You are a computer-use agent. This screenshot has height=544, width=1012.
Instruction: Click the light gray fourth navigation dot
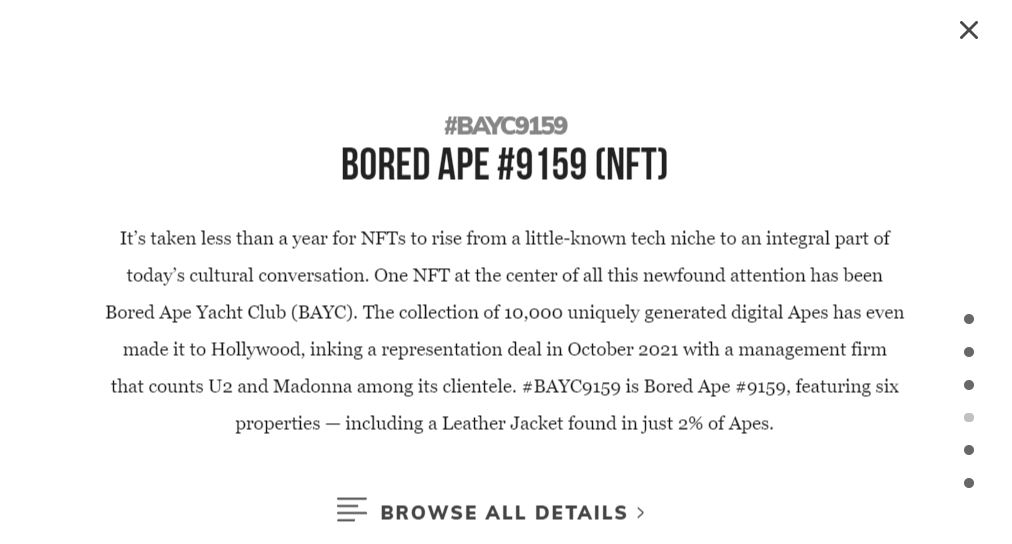[x=968, y=417]
